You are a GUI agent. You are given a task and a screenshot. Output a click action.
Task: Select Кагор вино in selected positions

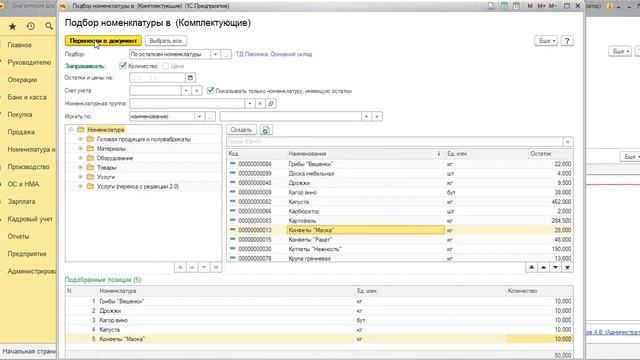319,320
